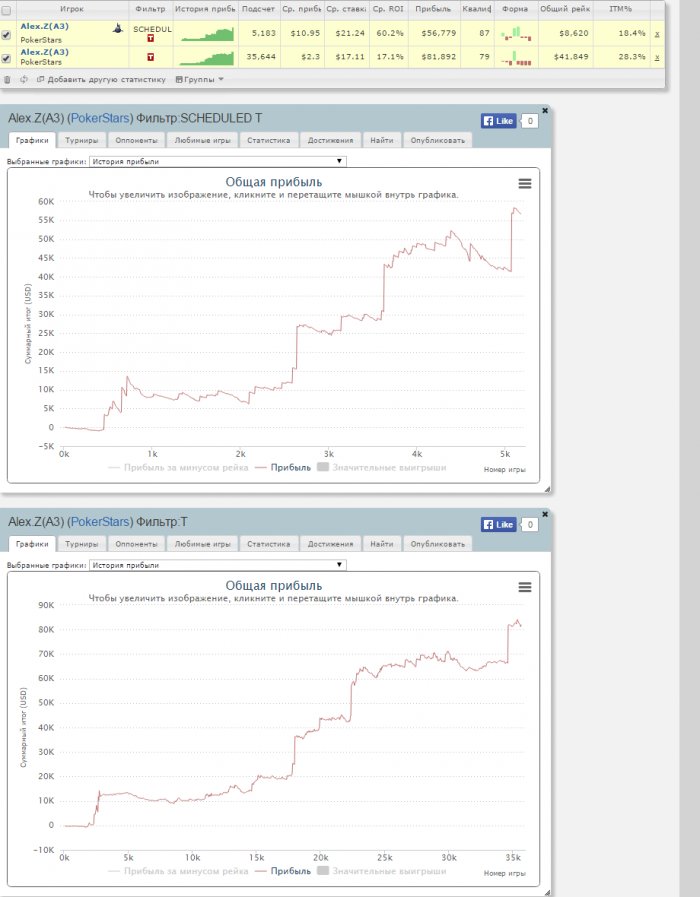The width and height of the screenshot is (700, 897).
Task: Click Facebook Like in Фильтр:T panel
Action: click(499, 524)
